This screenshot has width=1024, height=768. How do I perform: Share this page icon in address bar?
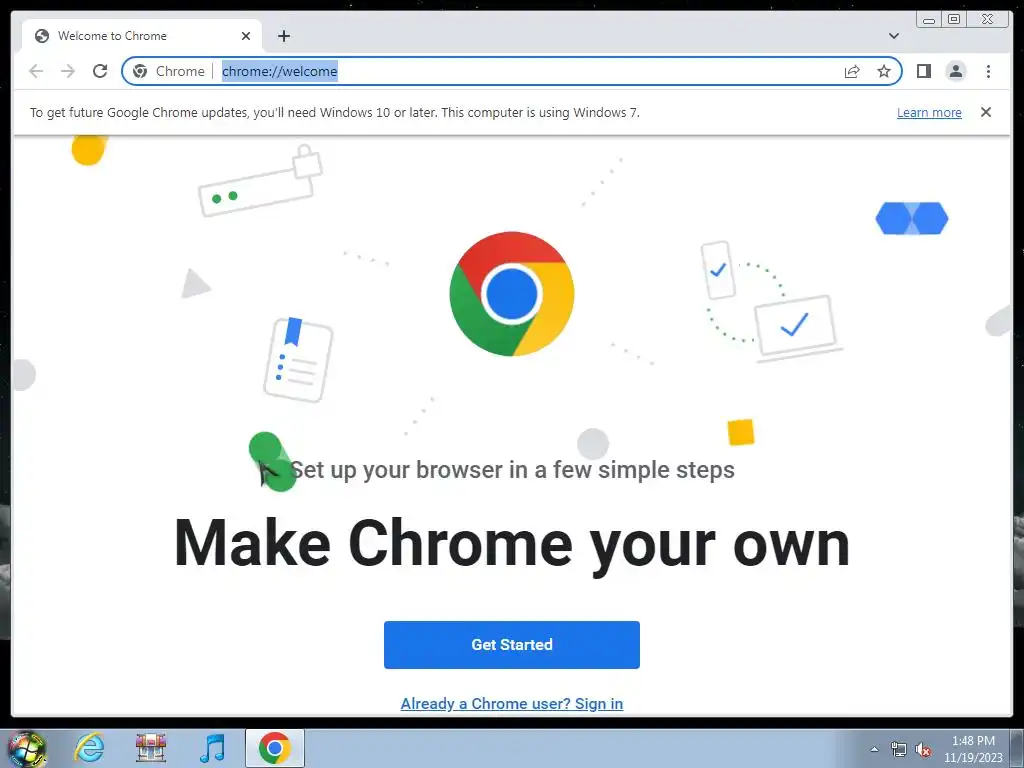pos(852,71)
